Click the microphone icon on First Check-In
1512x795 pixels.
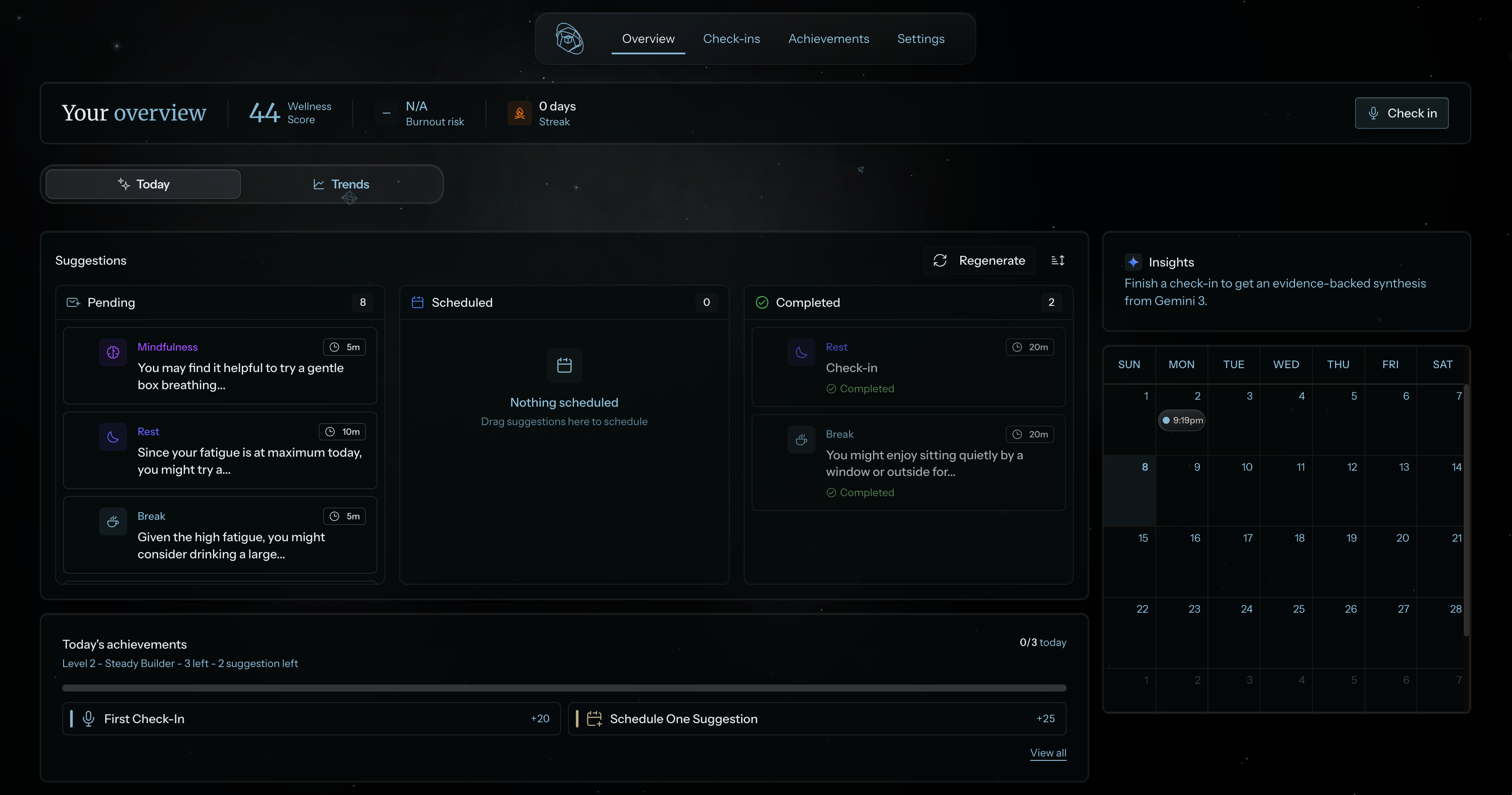[x=89, y=719]
